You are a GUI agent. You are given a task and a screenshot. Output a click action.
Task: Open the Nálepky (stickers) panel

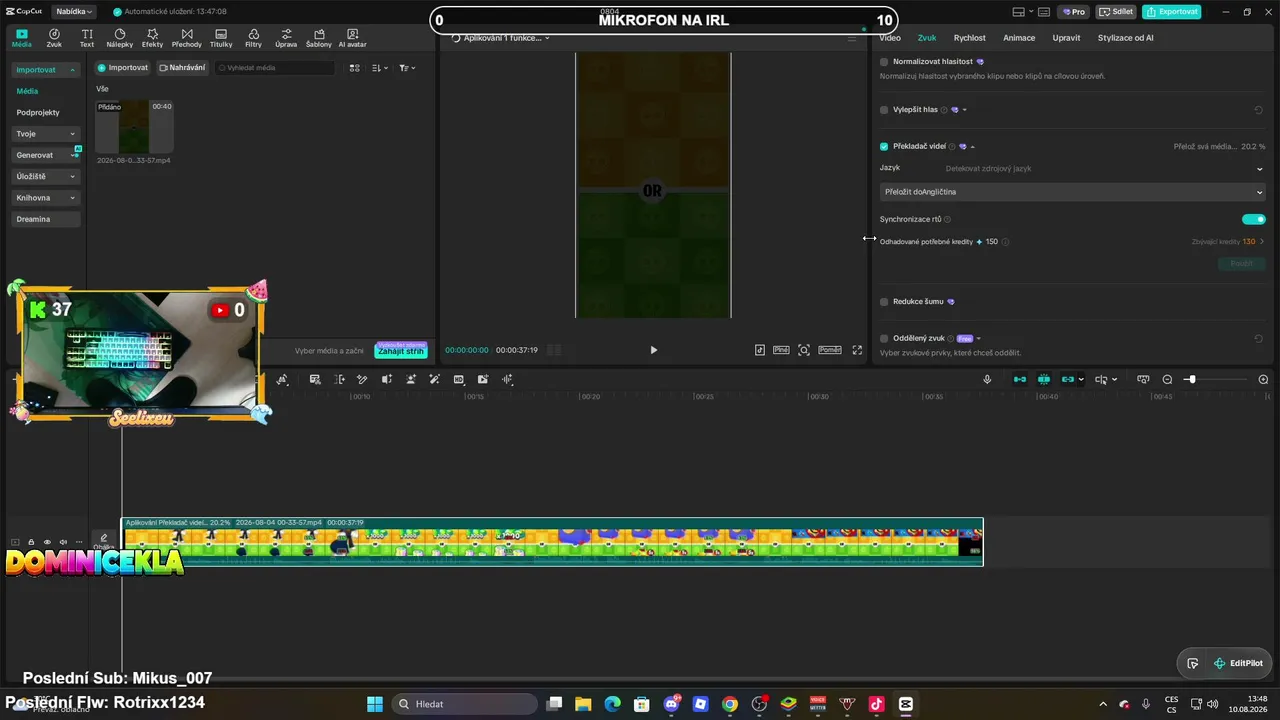coord(120,38)
